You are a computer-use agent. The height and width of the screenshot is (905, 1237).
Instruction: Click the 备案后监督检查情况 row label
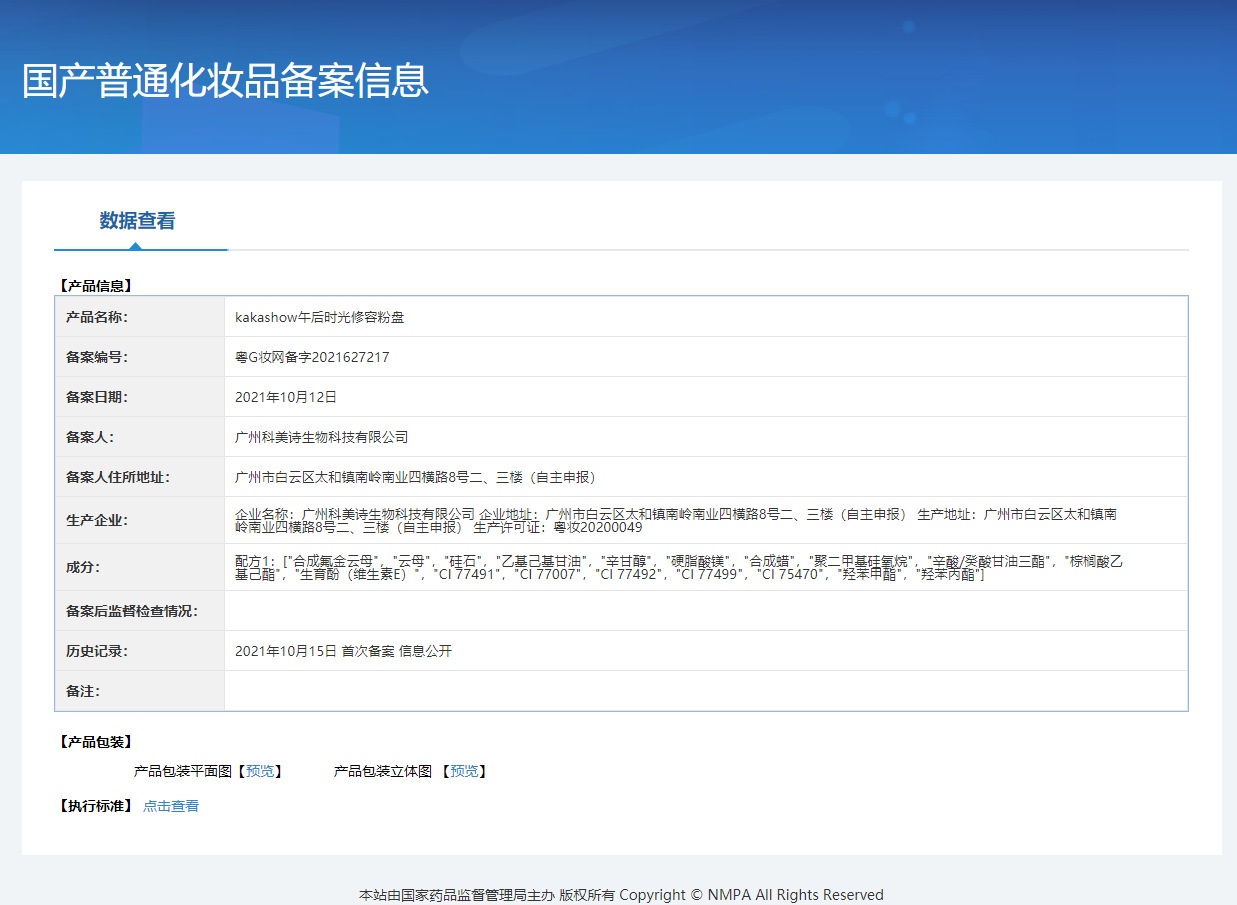(132, 611)
